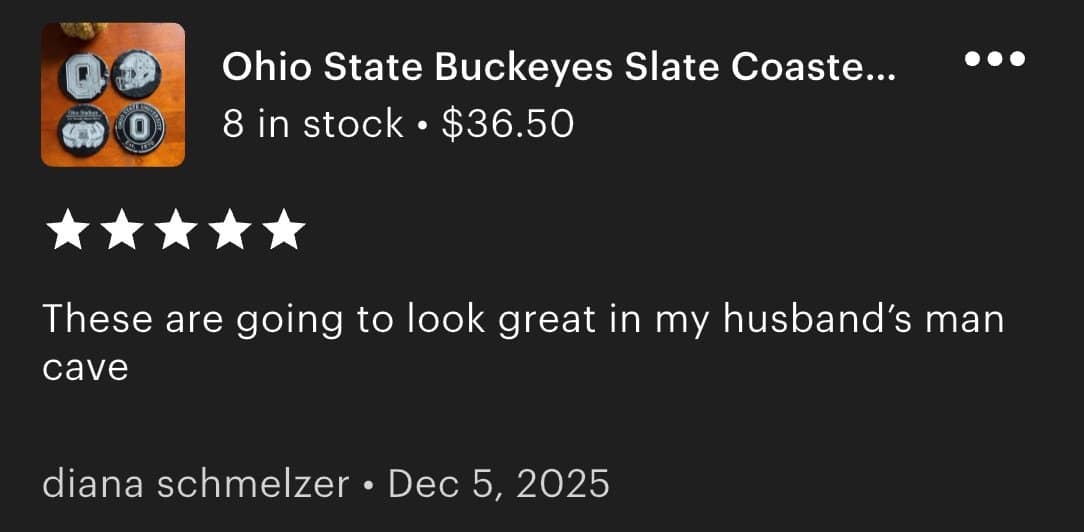
Task: Click the $36.50 price text
Action: click(507, 124)
